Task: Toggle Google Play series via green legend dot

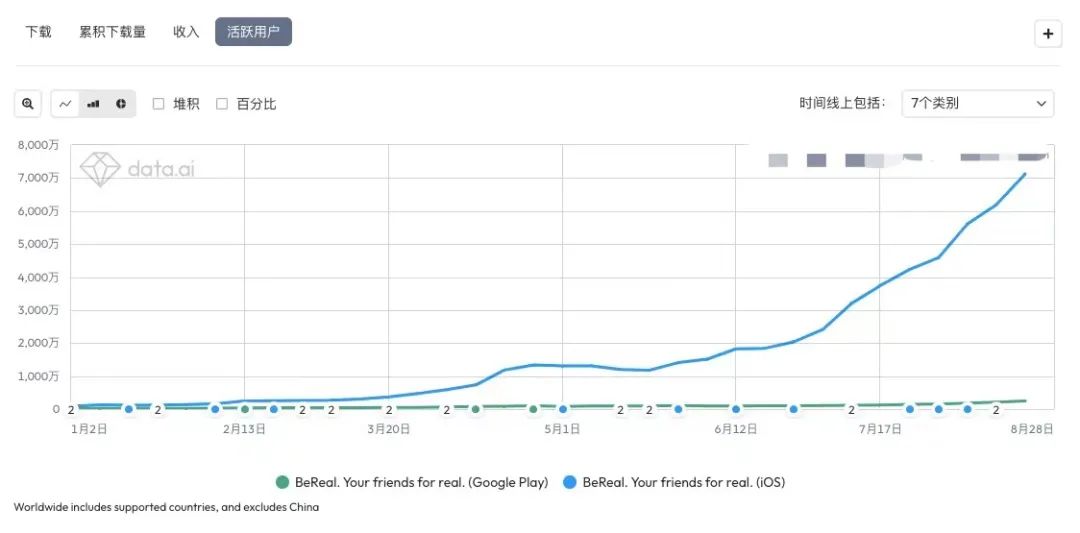Action: (x=282, y=482)
